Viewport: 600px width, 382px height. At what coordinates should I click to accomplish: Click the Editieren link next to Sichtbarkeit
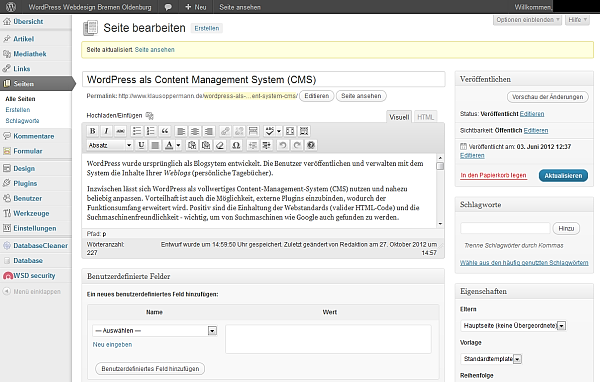click(x=536, y=131)
